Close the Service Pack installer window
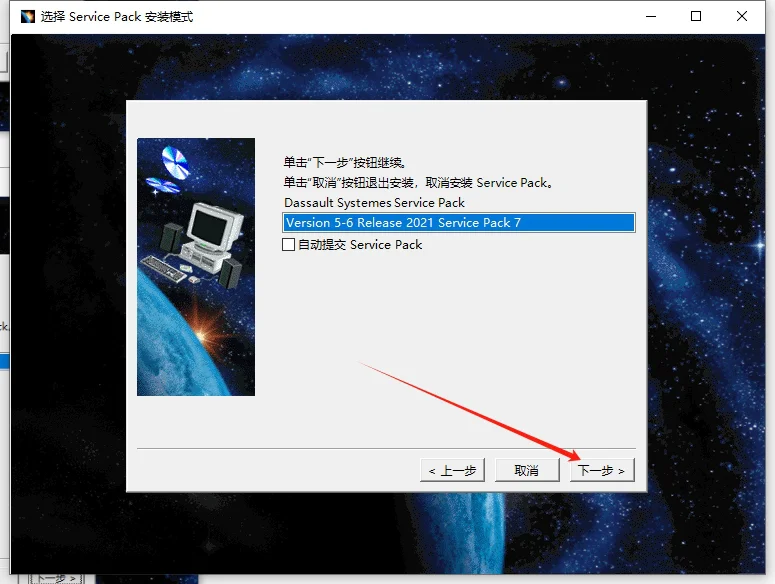 (x=742, y=16)
